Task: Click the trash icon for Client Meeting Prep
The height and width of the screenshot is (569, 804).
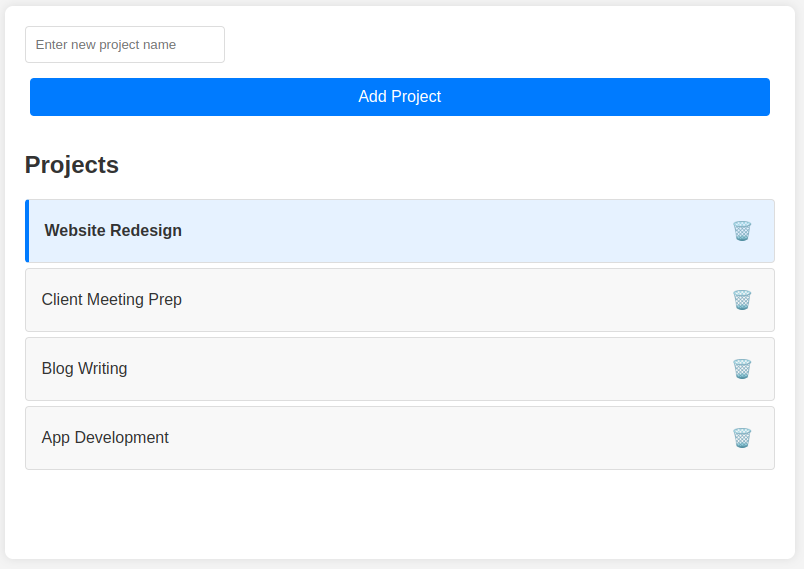Action: point(741,300)
